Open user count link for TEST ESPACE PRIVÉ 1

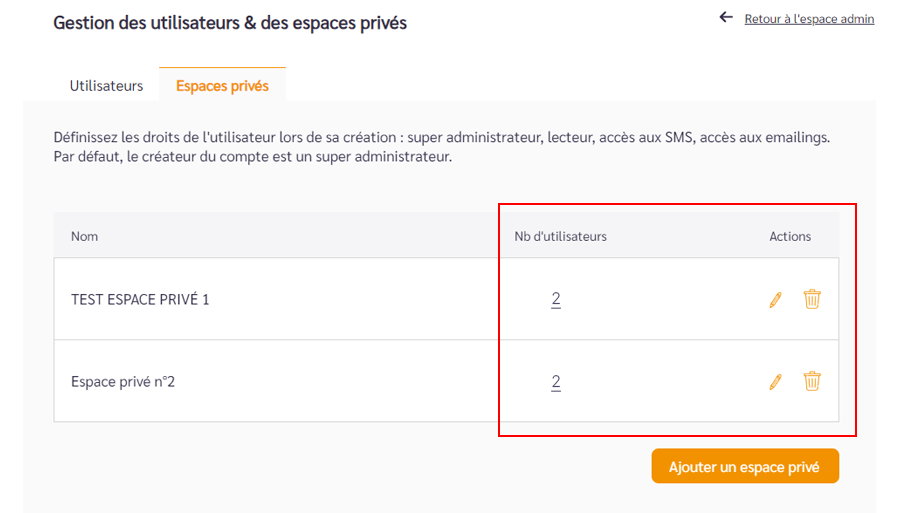coord(556,299)
